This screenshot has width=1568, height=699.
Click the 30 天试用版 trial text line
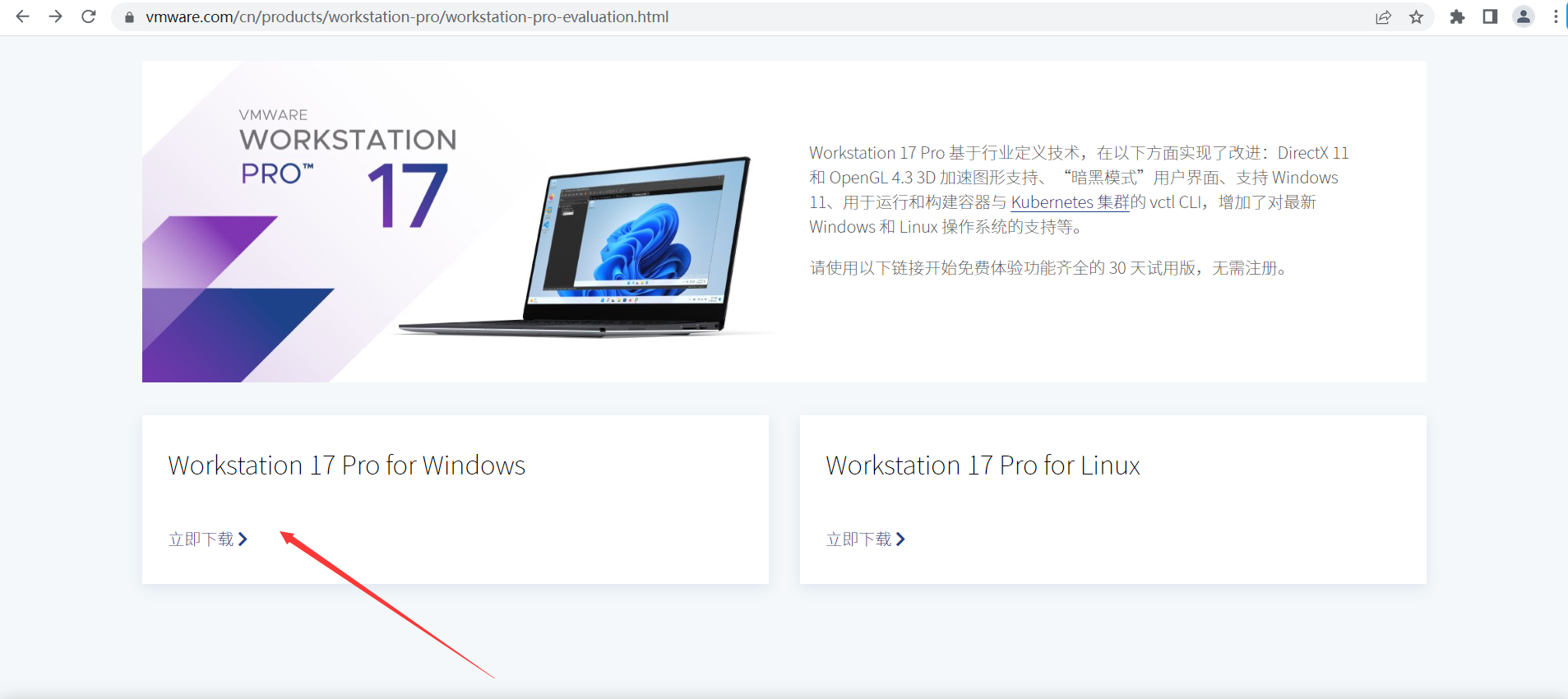[x=1050, y=268]
